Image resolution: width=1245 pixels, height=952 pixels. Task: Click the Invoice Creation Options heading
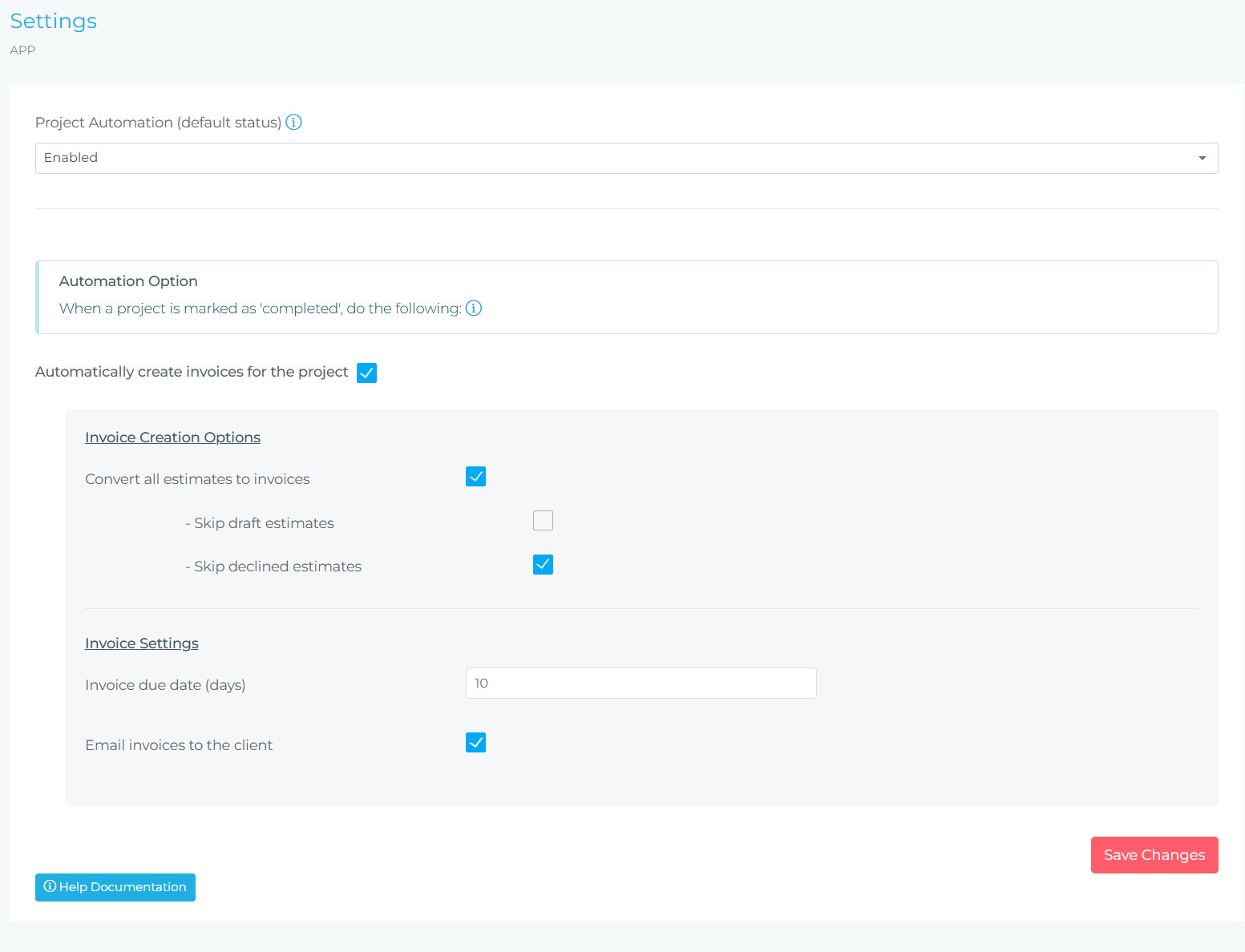coord(172,438)
